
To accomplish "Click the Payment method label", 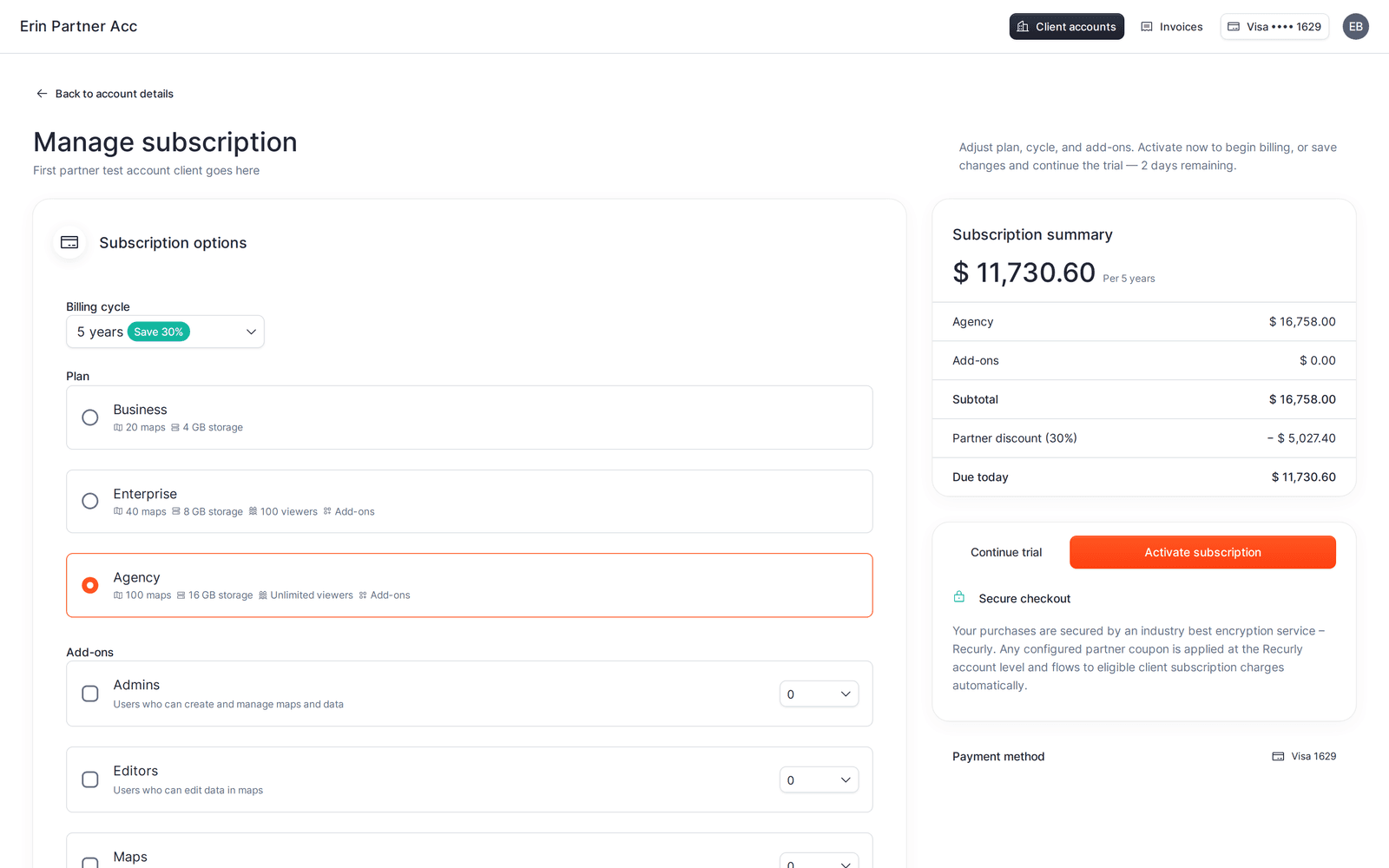I will point(998,757).
